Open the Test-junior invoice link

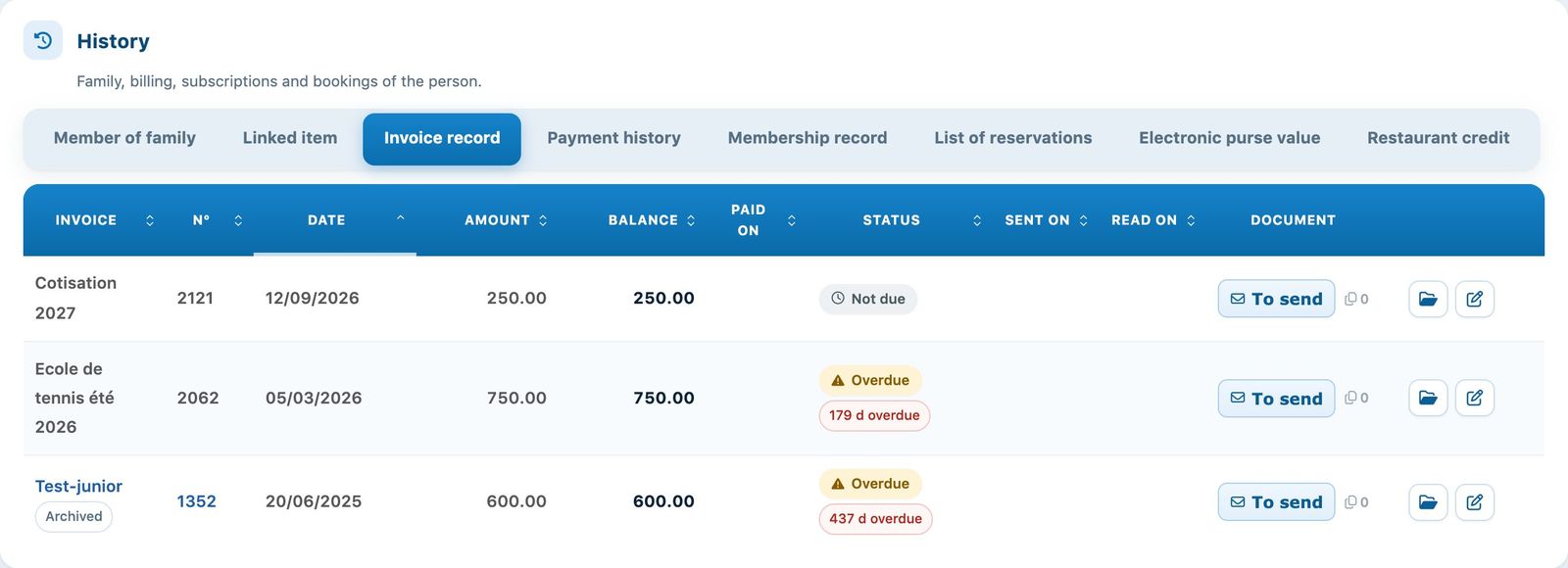[x=78, y=486]
